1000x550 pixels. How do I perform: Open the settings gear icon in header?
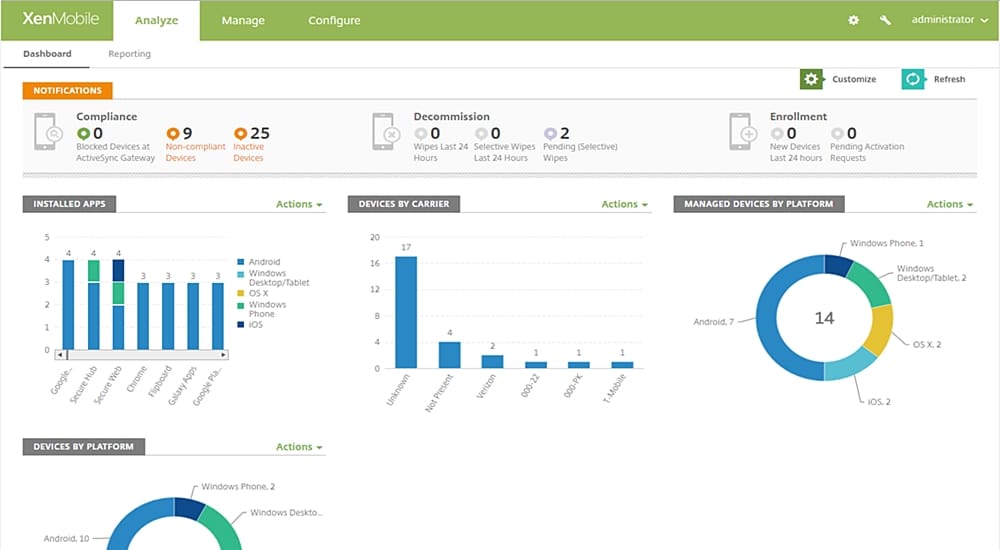853,20
